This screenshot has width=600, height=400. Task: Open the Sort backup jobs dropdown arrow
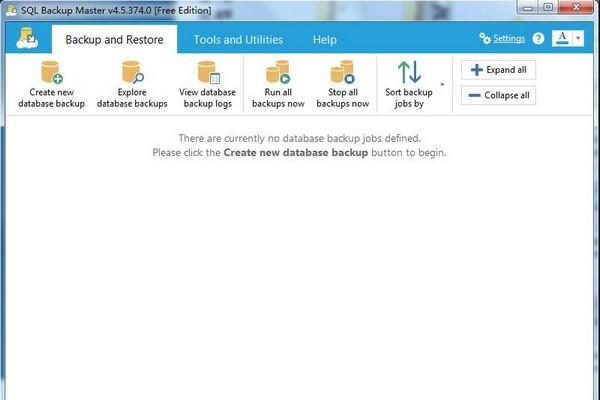pyautogui.click(x=442, y=85)
